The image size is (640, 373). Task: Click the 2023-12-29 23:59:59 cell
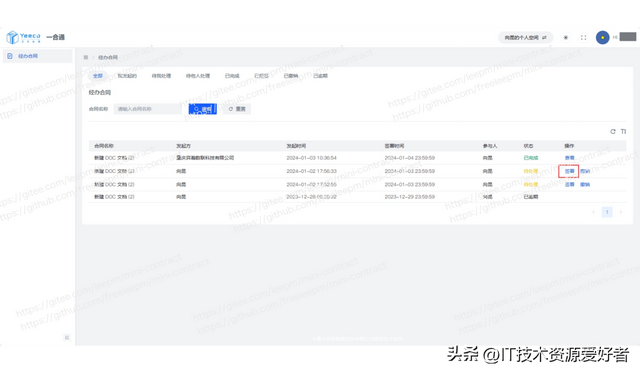pos(409,197)
